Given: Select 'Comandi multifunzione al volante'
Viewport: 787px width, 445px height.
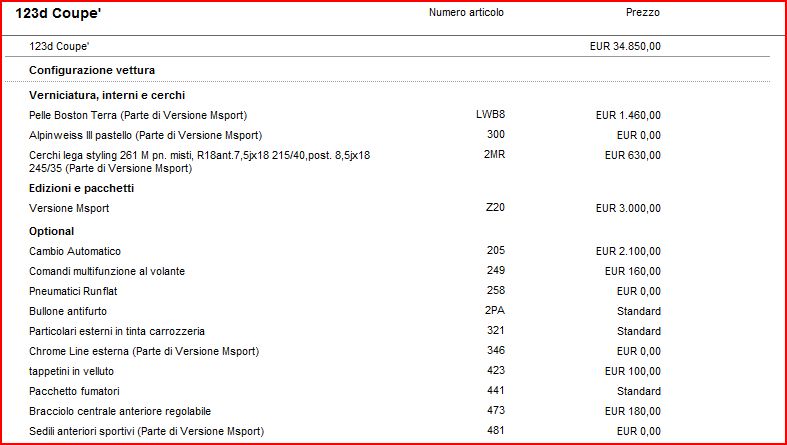Looking at the screenshot, I should tap(107, 271).
